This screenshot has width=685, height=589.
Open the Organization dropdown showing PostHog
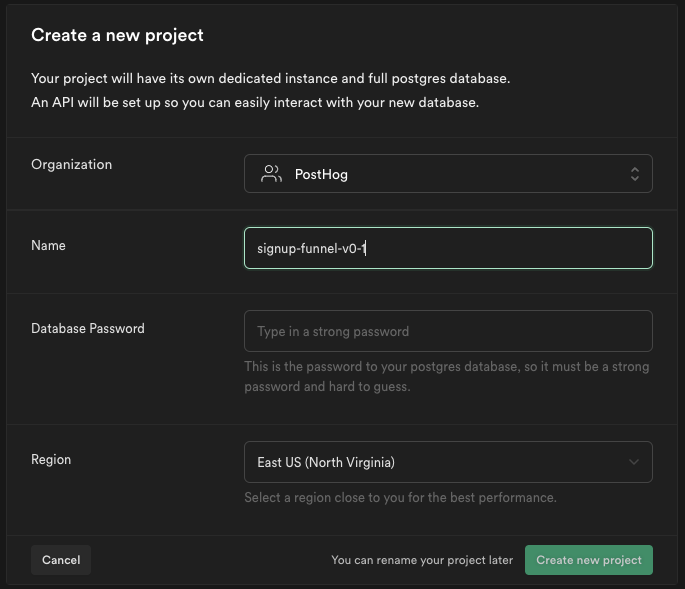click(448, 174)
